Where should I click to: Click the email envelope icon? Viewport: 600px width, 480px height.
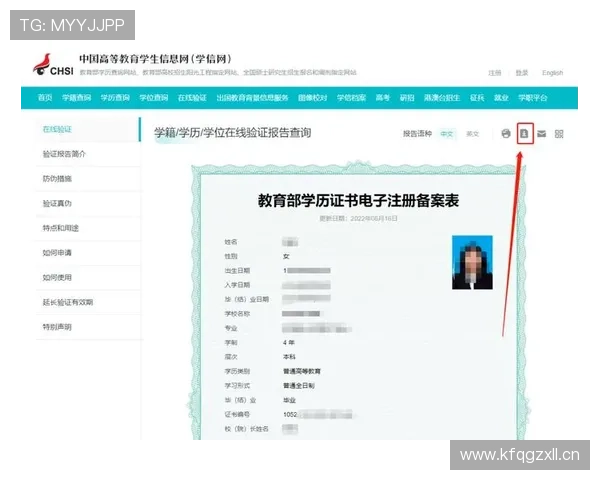(x=541, y=134)
